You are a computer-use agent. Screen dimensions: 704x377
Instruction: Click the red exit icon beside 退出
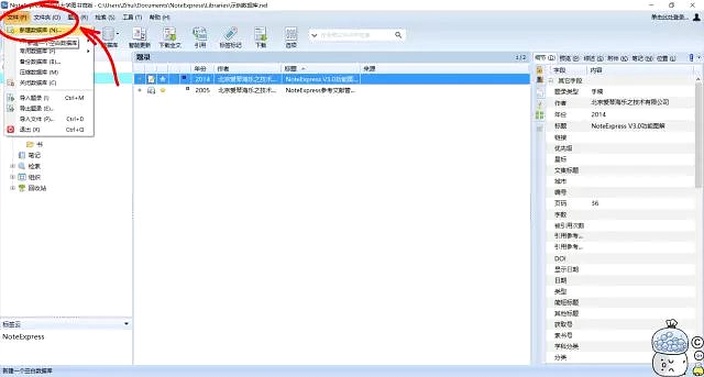pyautogui.click(x=11, y=129)
